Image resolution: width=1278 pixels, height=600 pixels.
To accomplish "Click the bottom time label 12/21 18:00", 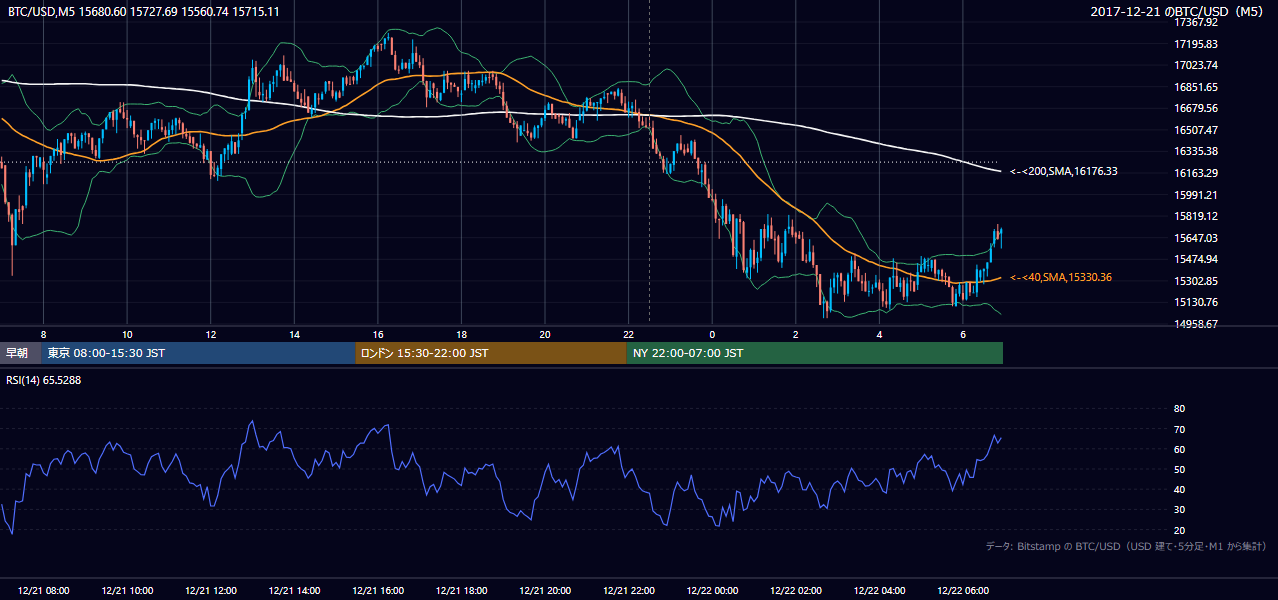I will coord(462,591).
